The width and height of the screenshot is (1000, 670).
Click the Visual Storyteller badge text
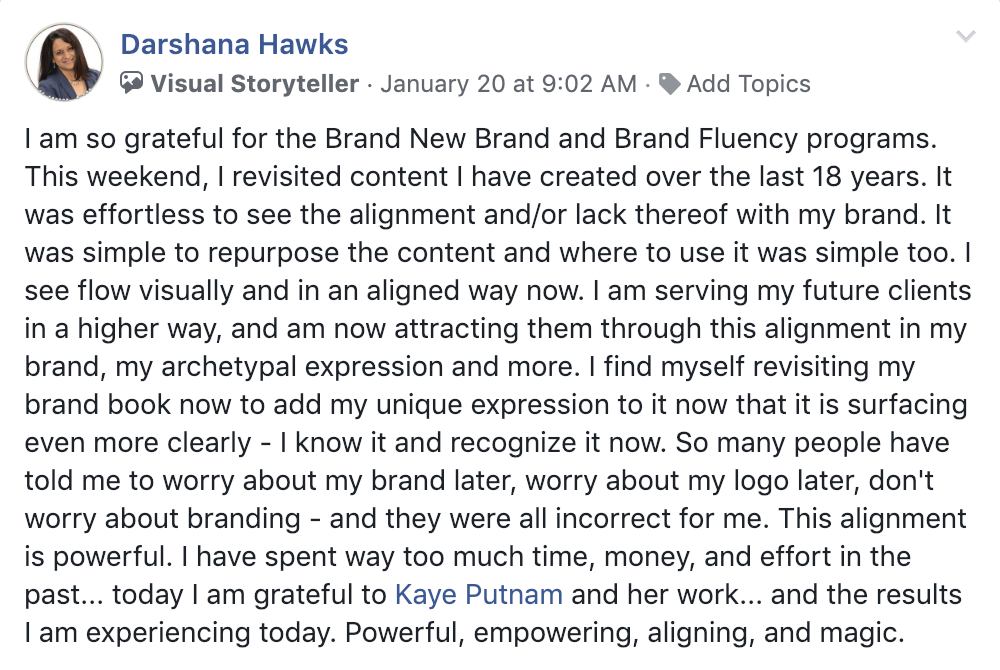254,84
